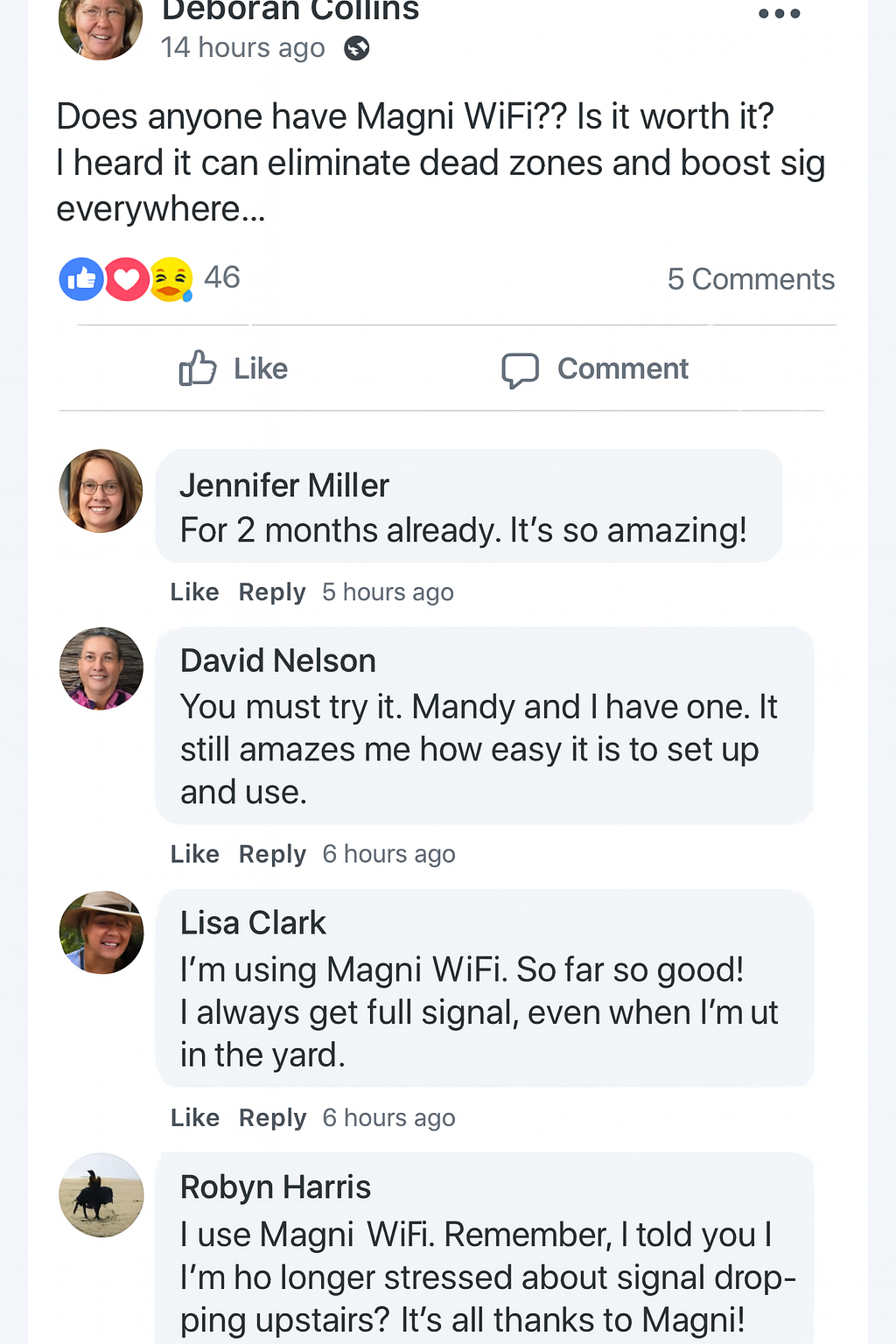This screenshot has width=896, height=1344.
Task: Open the 5 Comments link
Action: 751,279
